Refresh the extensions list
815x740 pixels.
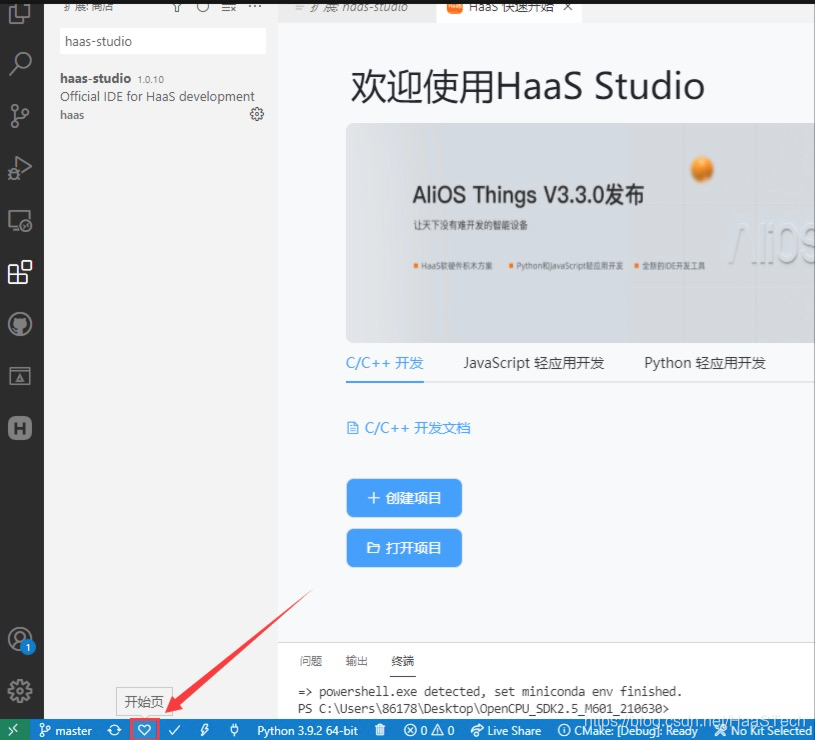(x=203, y=7)
